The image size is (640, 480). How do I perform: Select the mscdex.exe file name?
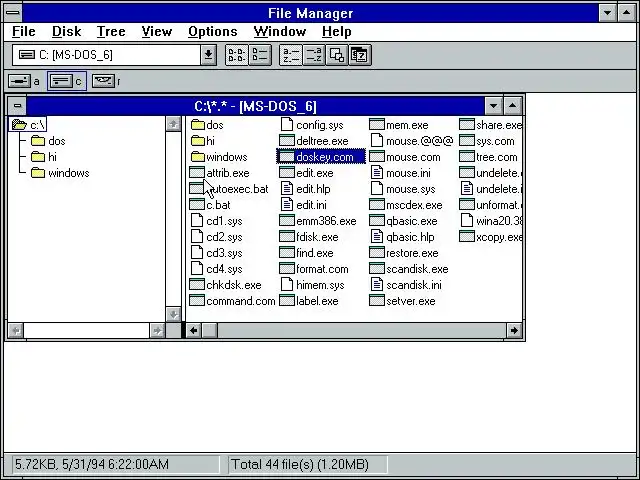point(414,205)
